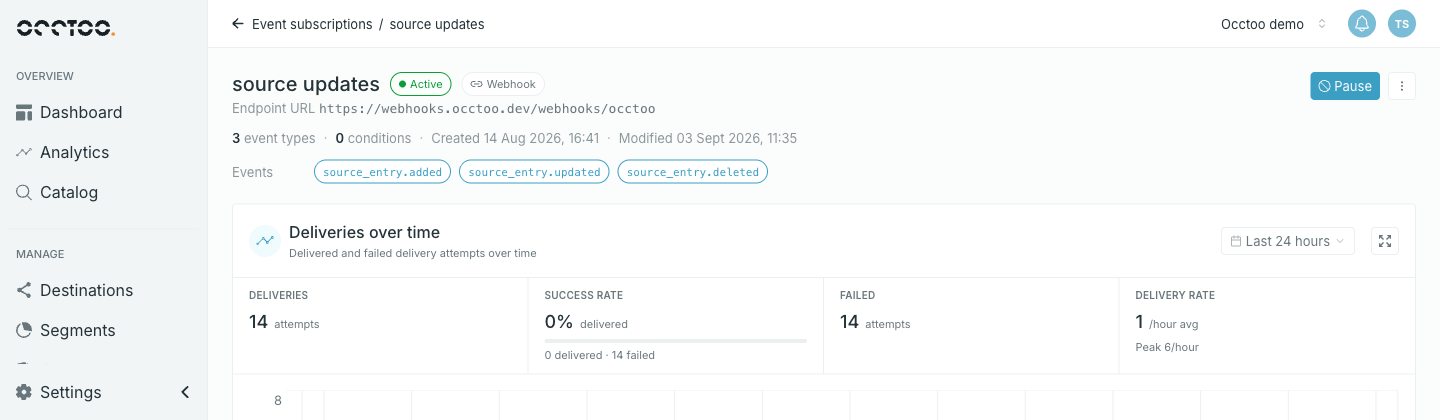Open the Occtoo demo workspace switcher
Screen dimensions: 1440x420
1274,24
